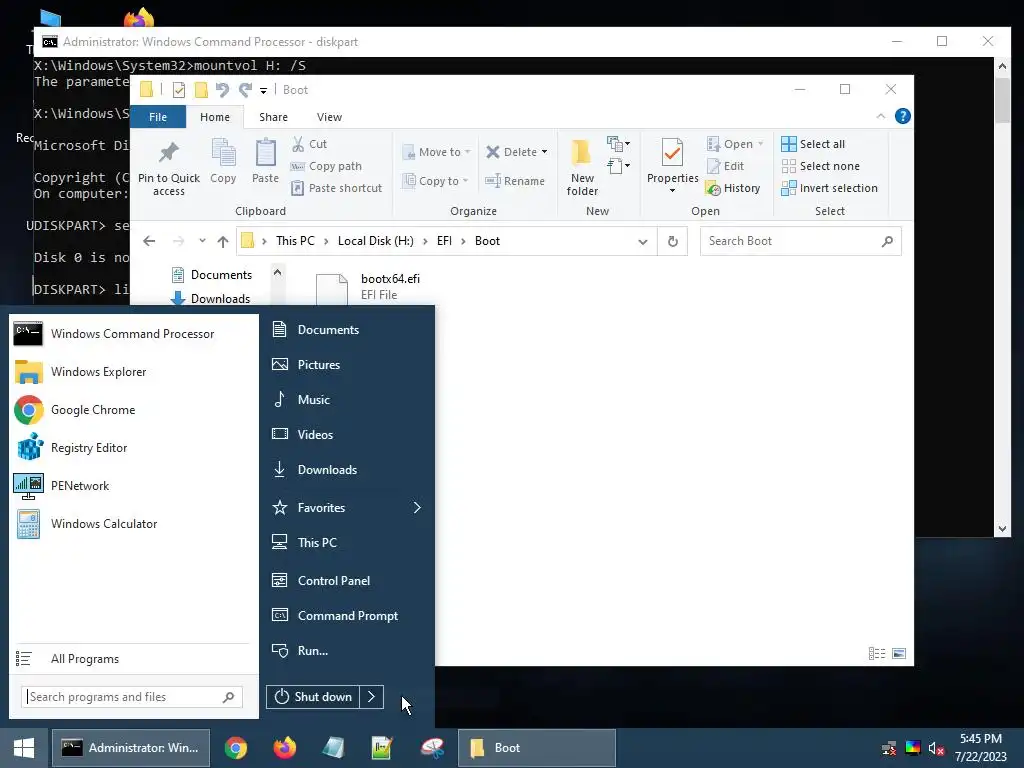1024x768 pixels.
Task: Click the Edit button in Open group
Action: click(726, 166)
